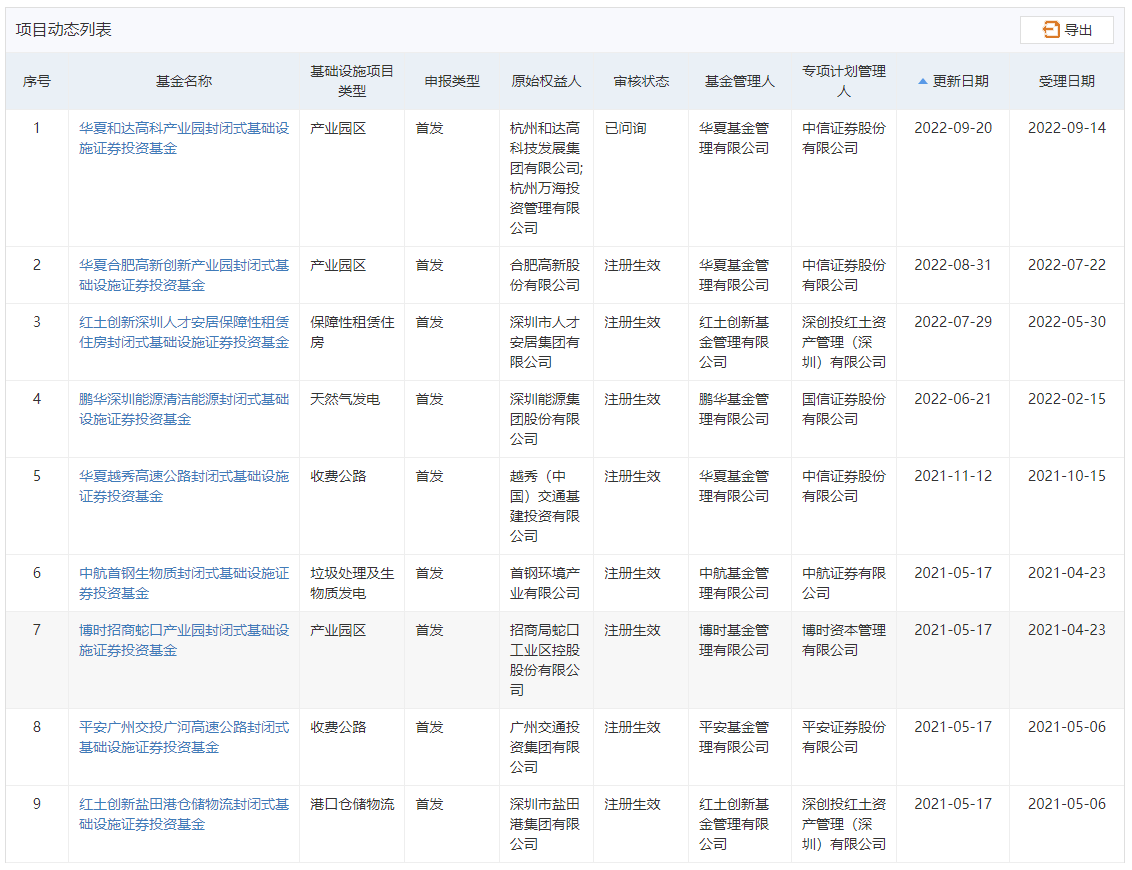Click the export icon beside 导出

click(1051, 30)
